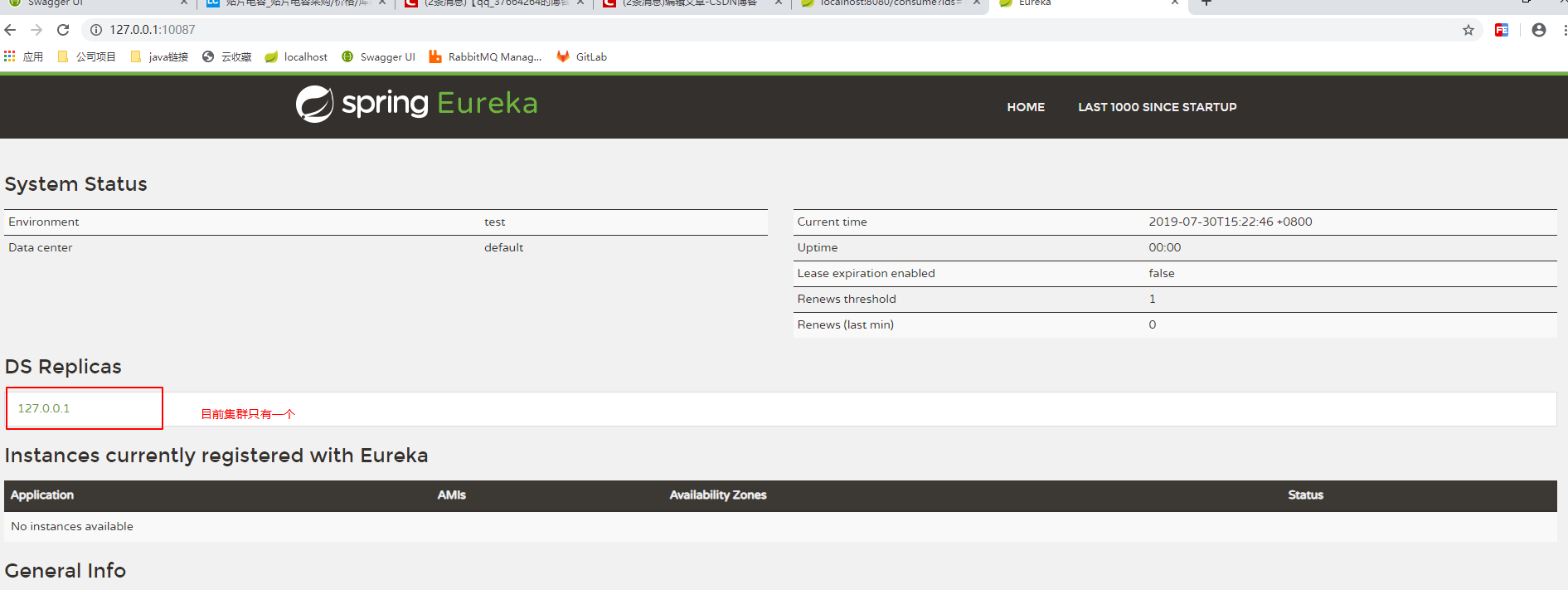Open the GitLab bookmark
Viewport: 1568px width, 590px height.
coord(582,56)
